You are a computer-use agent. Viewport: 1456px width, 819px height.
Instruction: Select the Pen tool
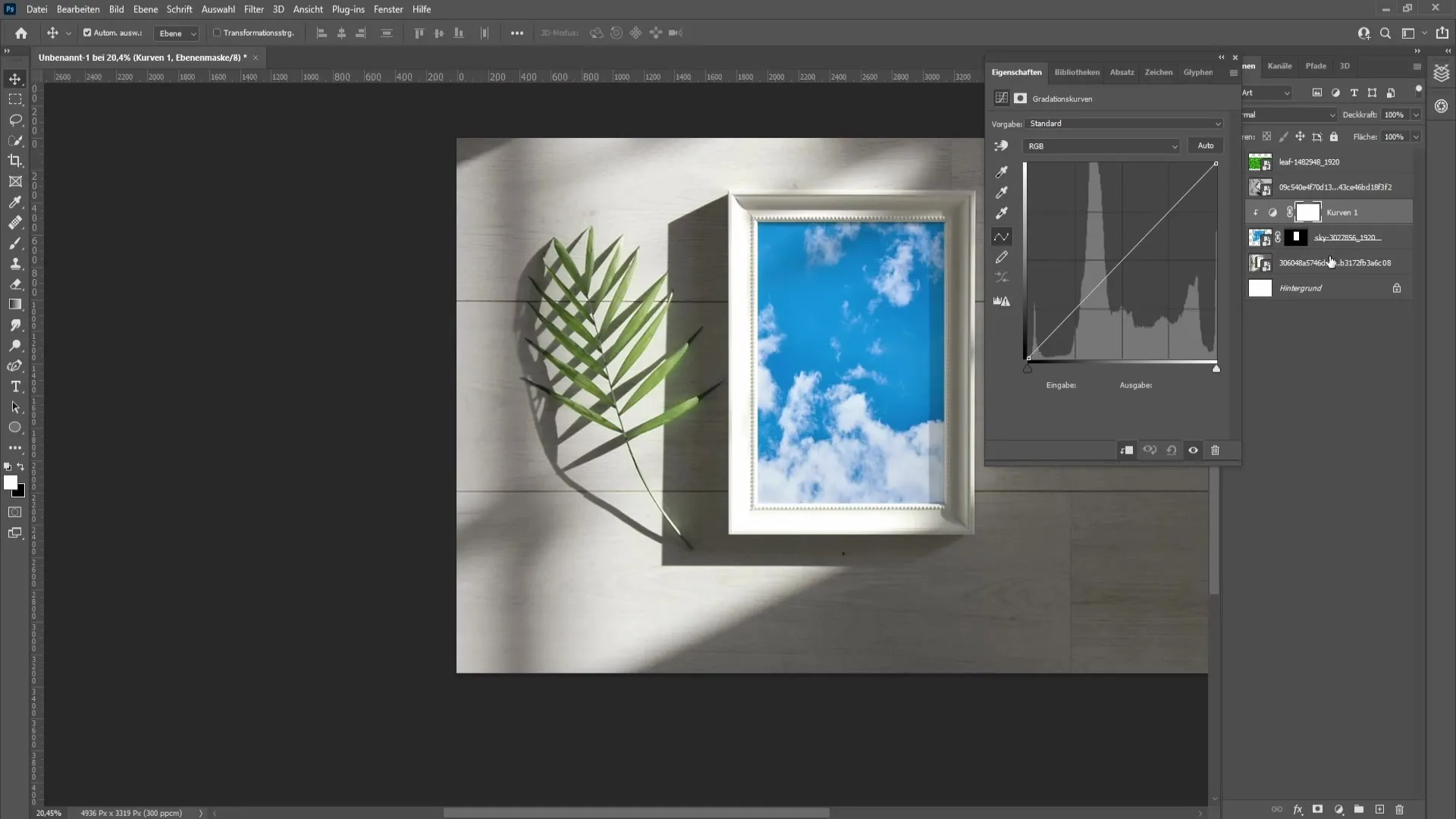15,366
